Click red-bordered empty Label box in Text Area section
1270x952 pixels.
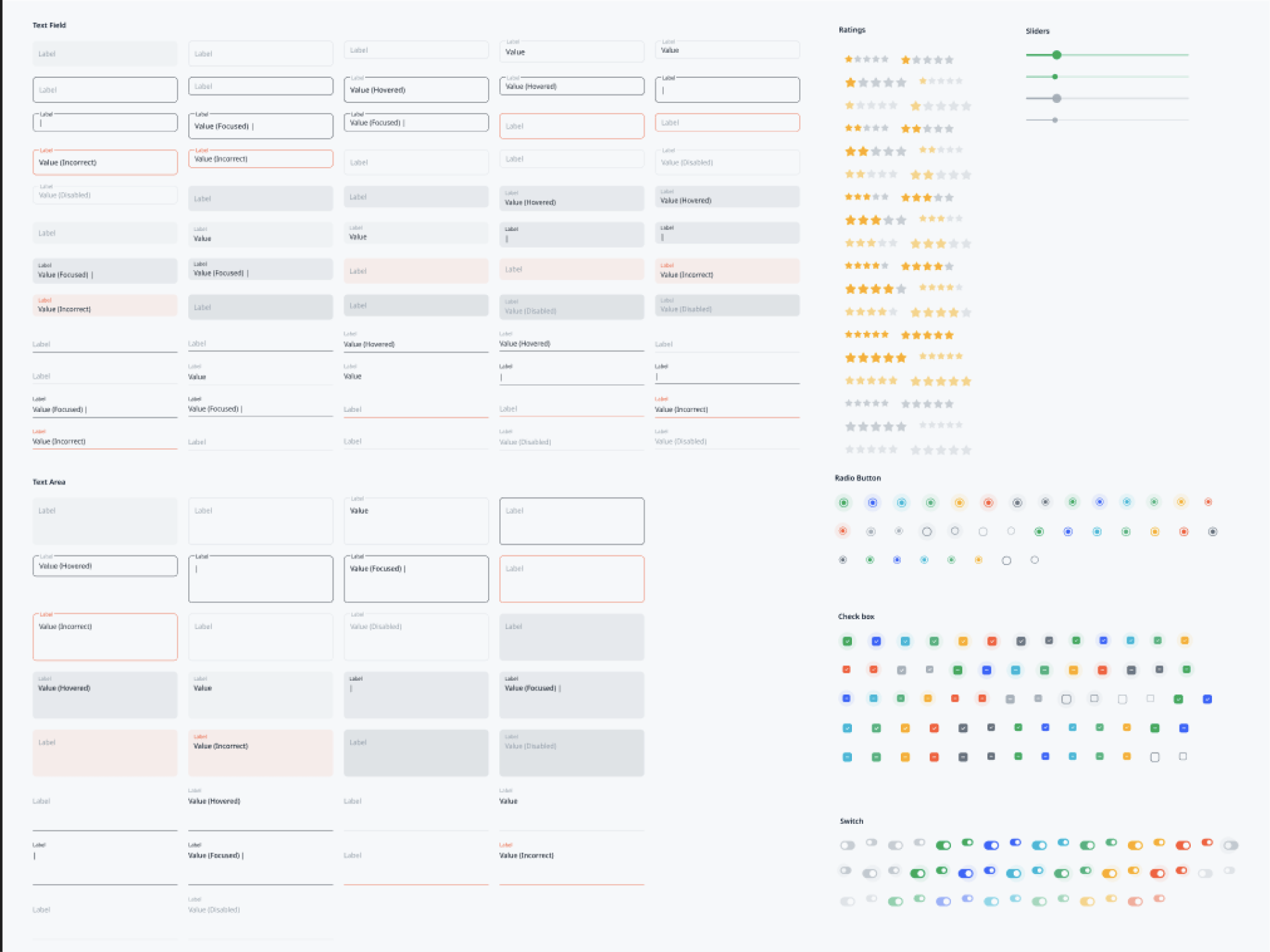click(x=571, y=579)
